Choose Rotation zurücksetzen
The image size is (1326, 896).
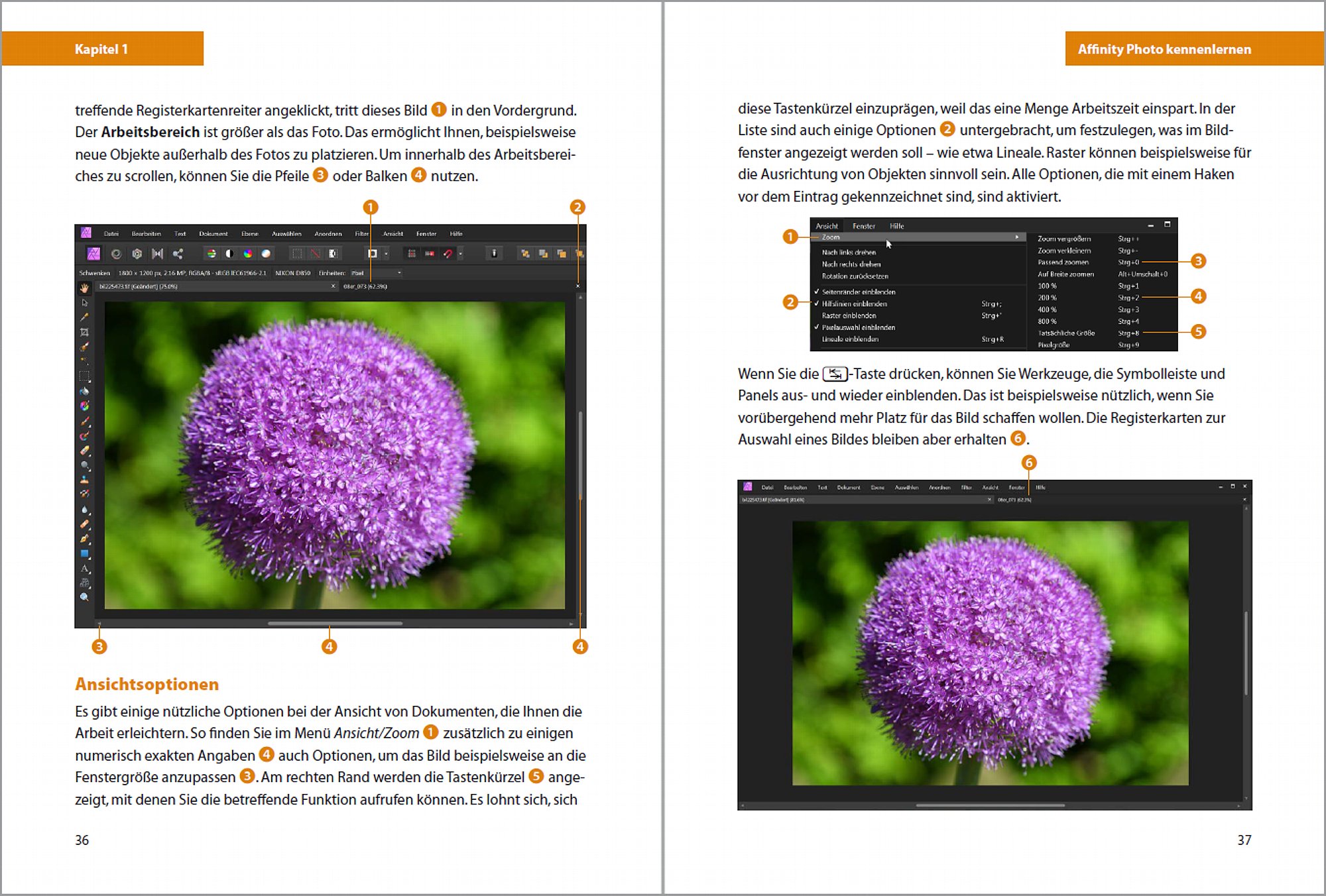pyautogui.click(x=918, y=276)
